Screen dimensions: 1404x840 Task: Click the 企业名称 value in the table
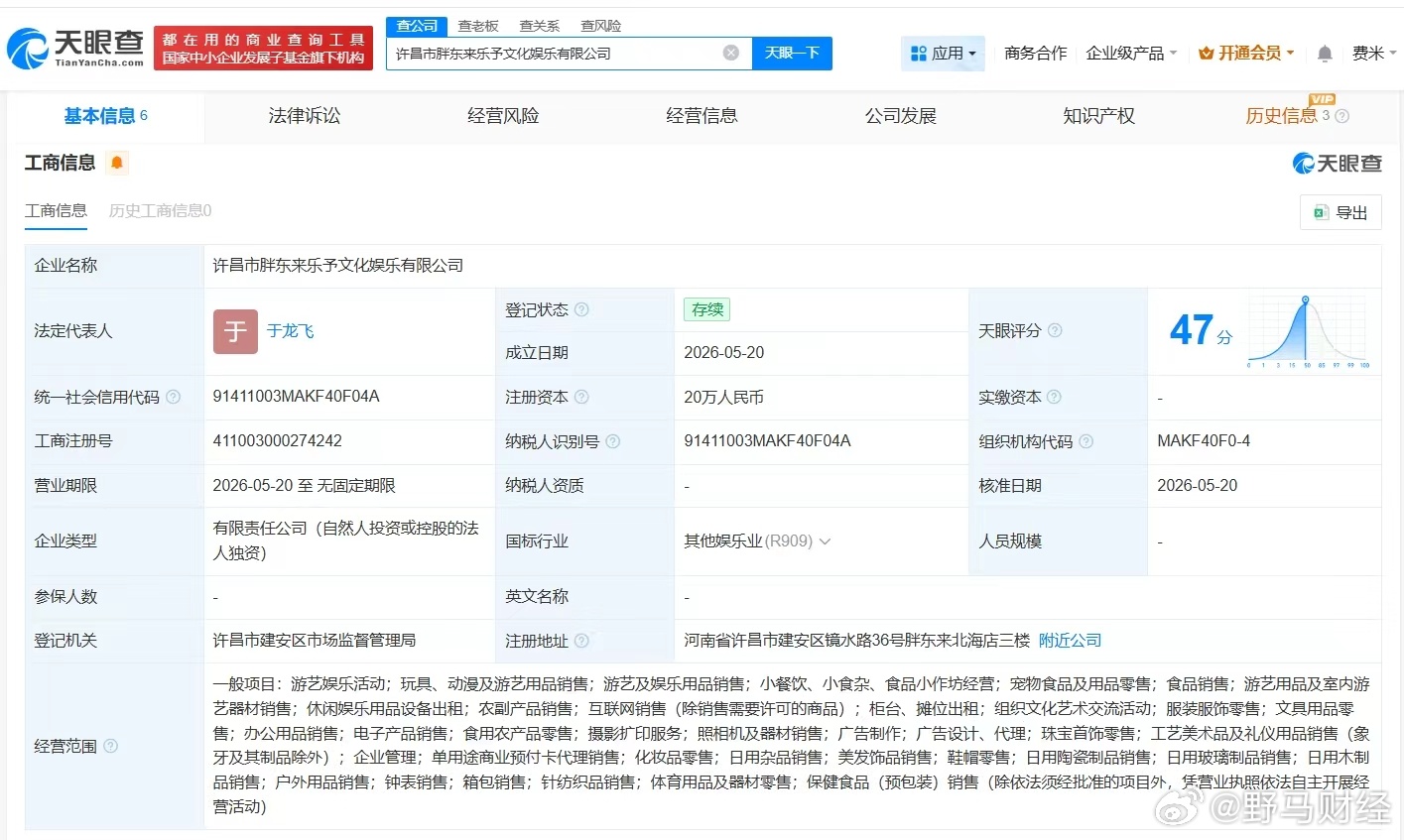(x=337, y=266)
